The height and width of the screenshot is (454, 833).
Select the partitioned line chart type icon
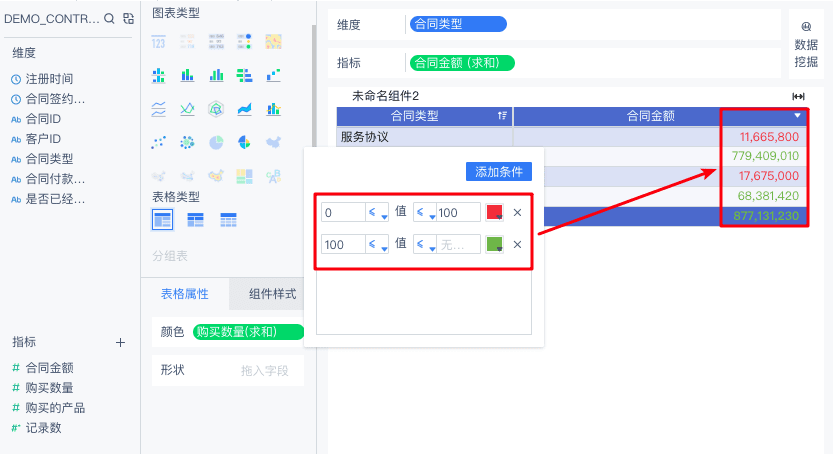tap(158, 109)
